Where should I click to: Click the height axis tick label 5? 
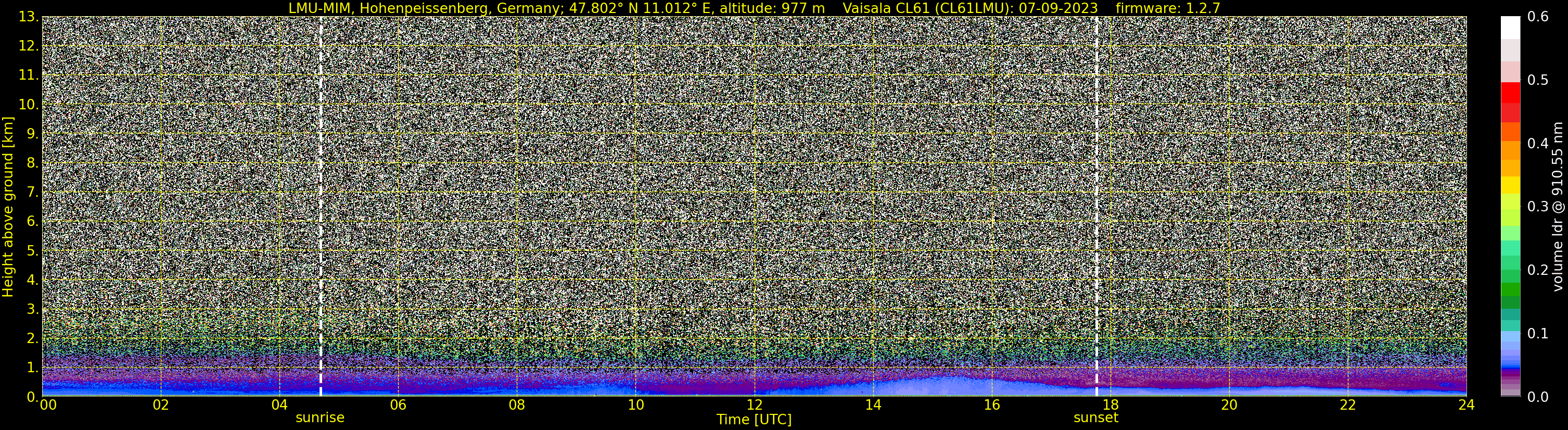[x=33, y=250]
